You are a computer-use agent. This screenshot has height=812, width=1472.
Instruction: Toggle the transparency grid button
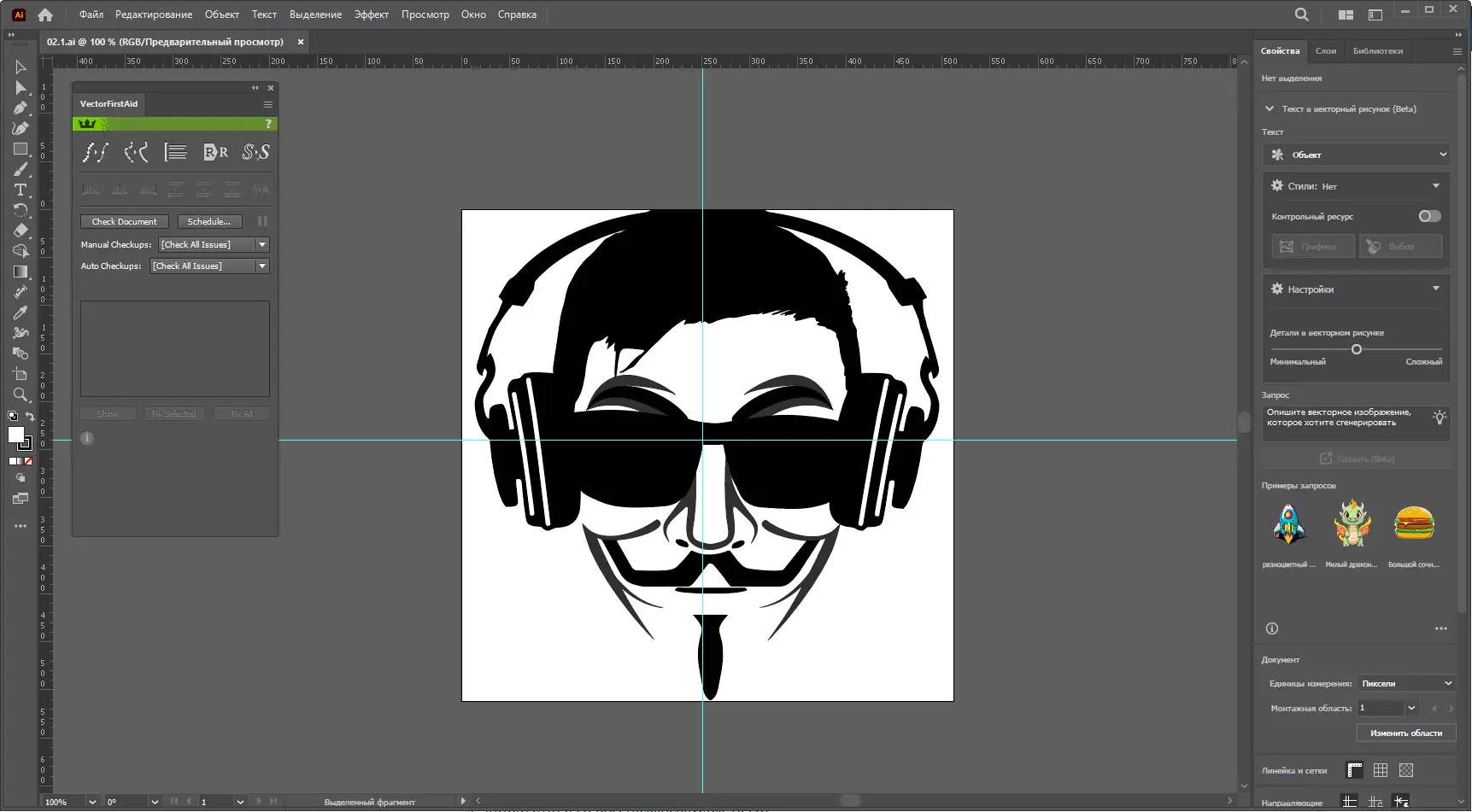1406,770
